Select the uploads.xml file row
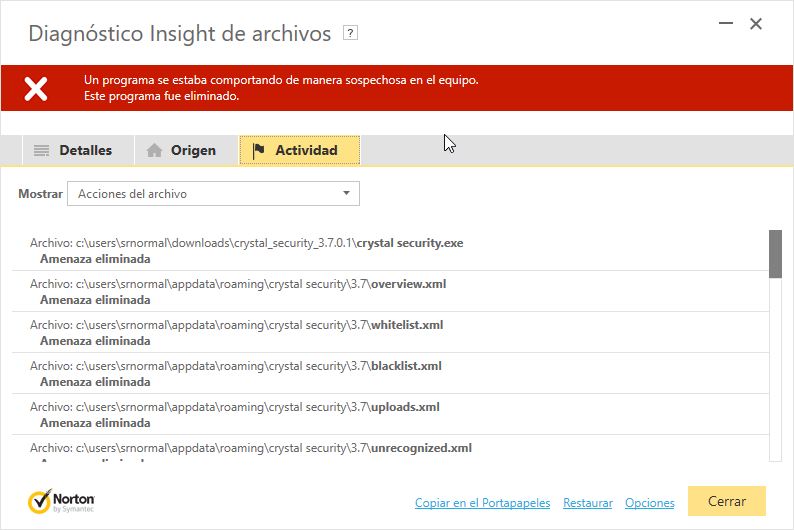This screenshot has height=530, width=794. pyautogui.click(x=390, y=415)
